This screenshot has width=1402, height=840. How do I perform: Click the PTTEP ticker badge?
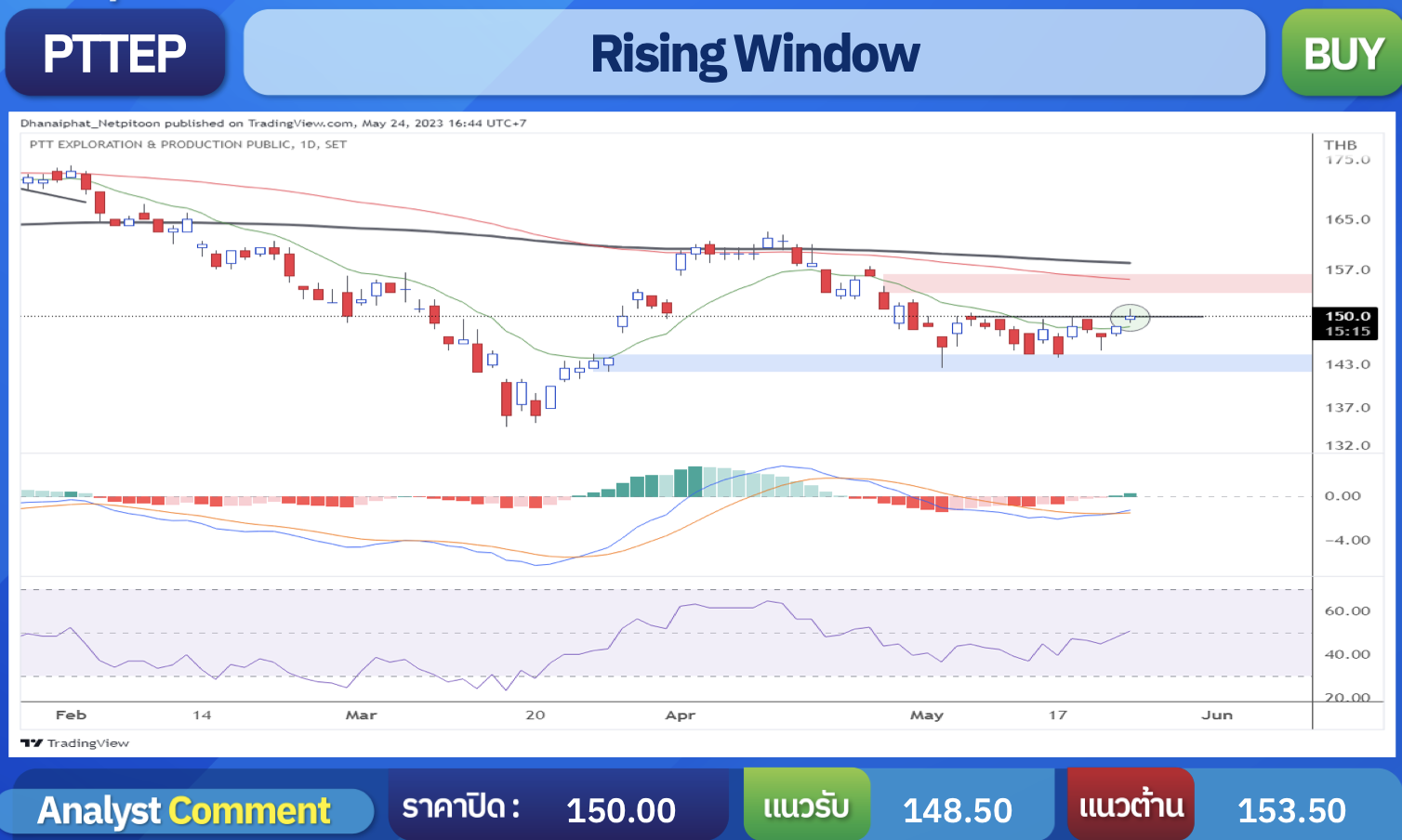(x=115, y=52)
